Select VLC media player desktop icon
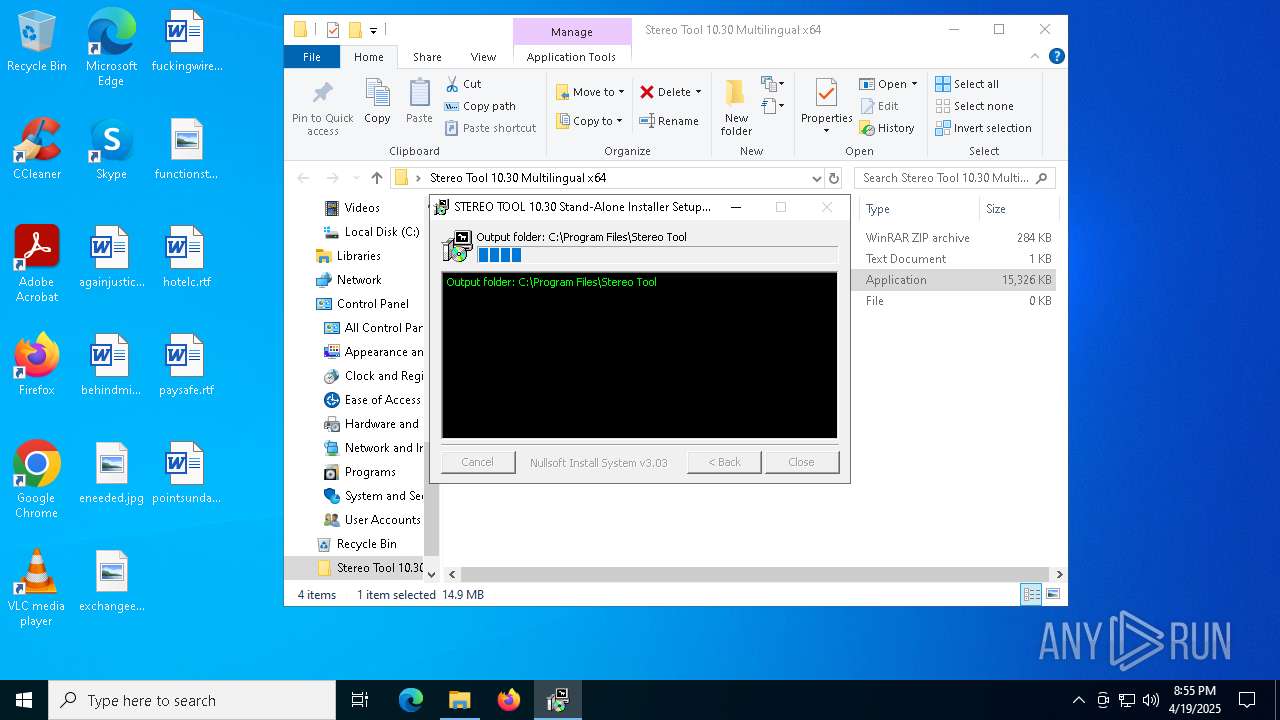Screen dimensions: 1280x720 [x=37, y=589]
